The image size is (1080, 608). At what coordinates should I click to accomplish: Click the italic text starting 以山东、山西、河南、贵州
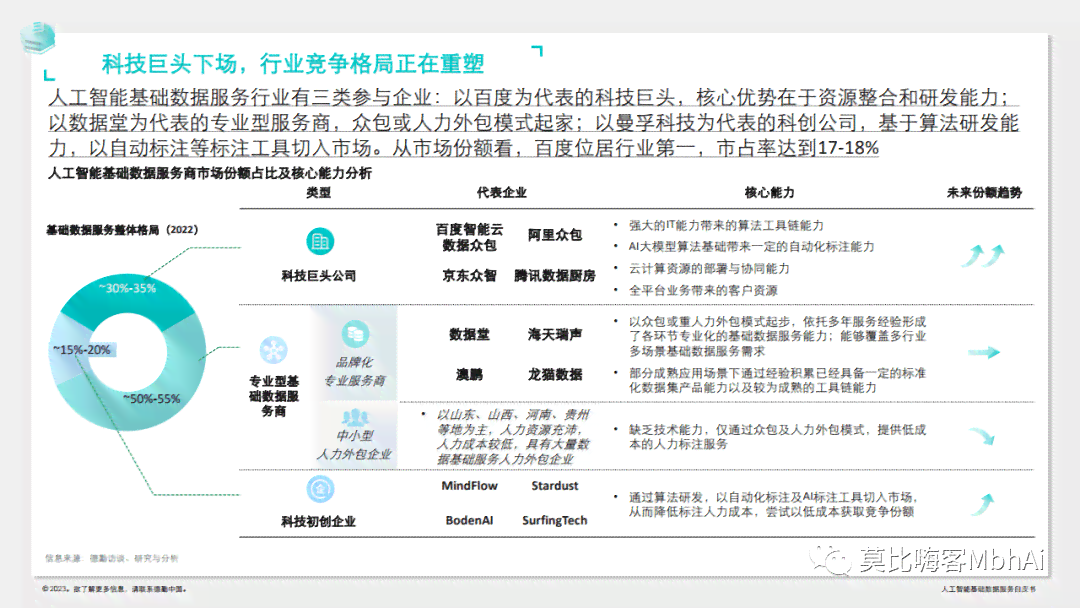click(513, 437)
